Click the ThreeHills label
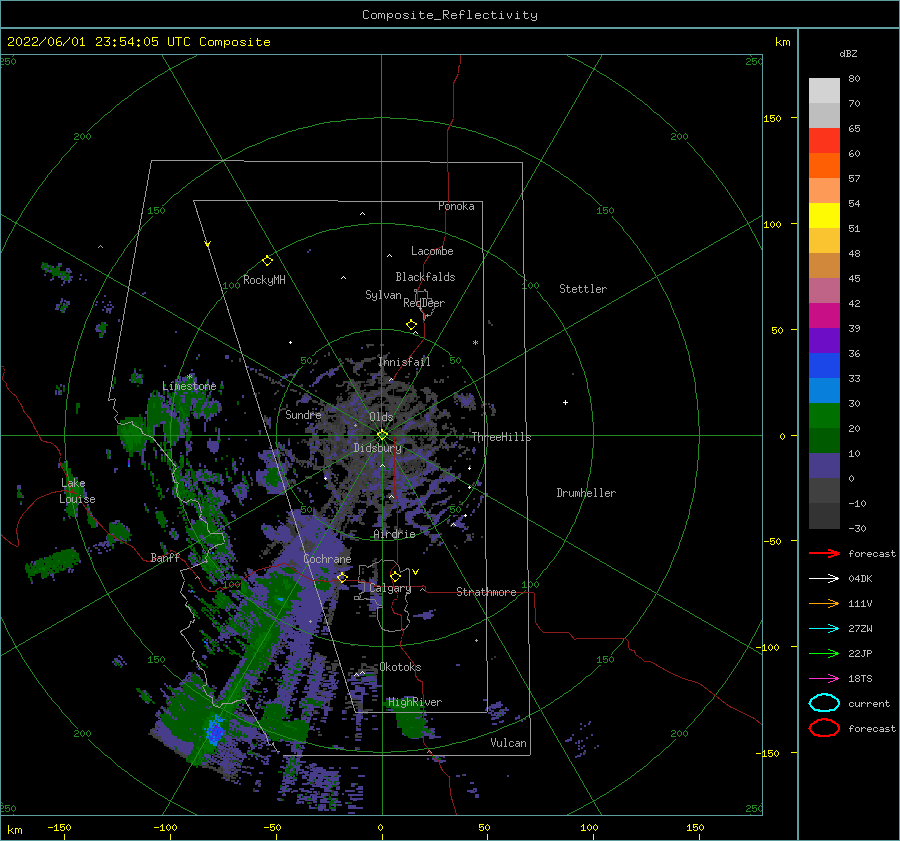This screenshot has width=900, height=841. coord(502,437)
